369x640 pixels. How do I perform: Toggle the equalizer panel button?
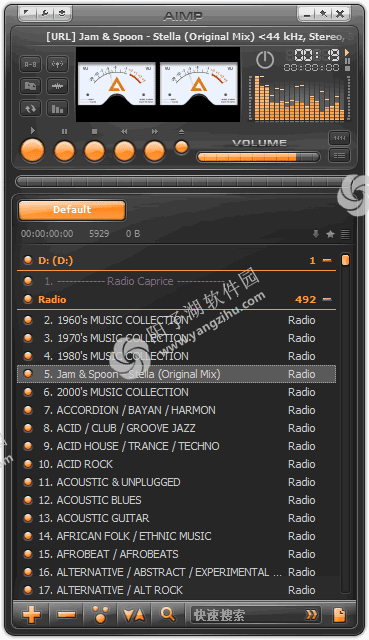point(340,138)
